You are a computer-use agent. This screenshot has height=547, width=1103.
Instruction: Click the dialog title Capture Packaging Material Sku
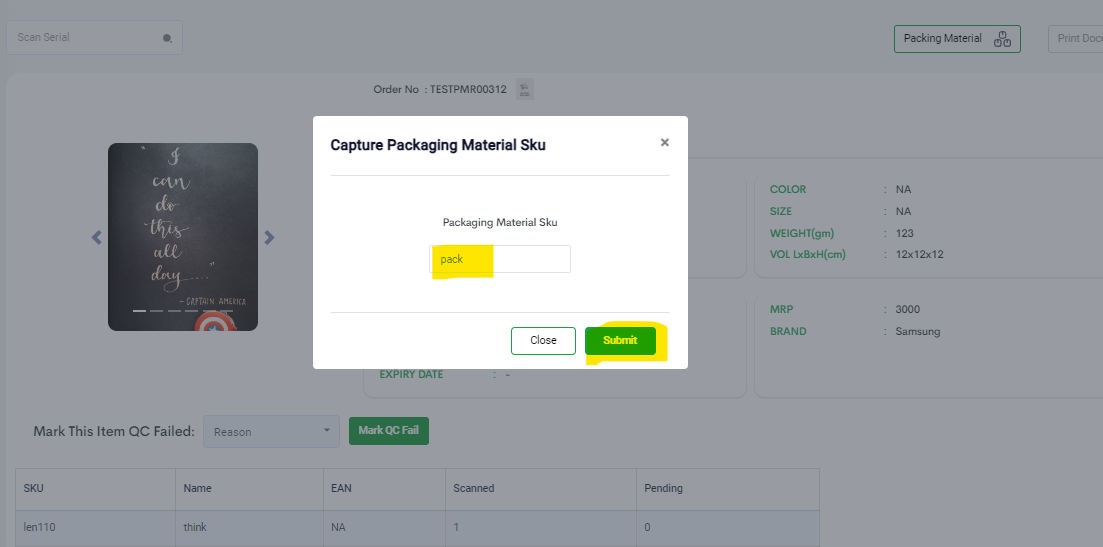438,146
